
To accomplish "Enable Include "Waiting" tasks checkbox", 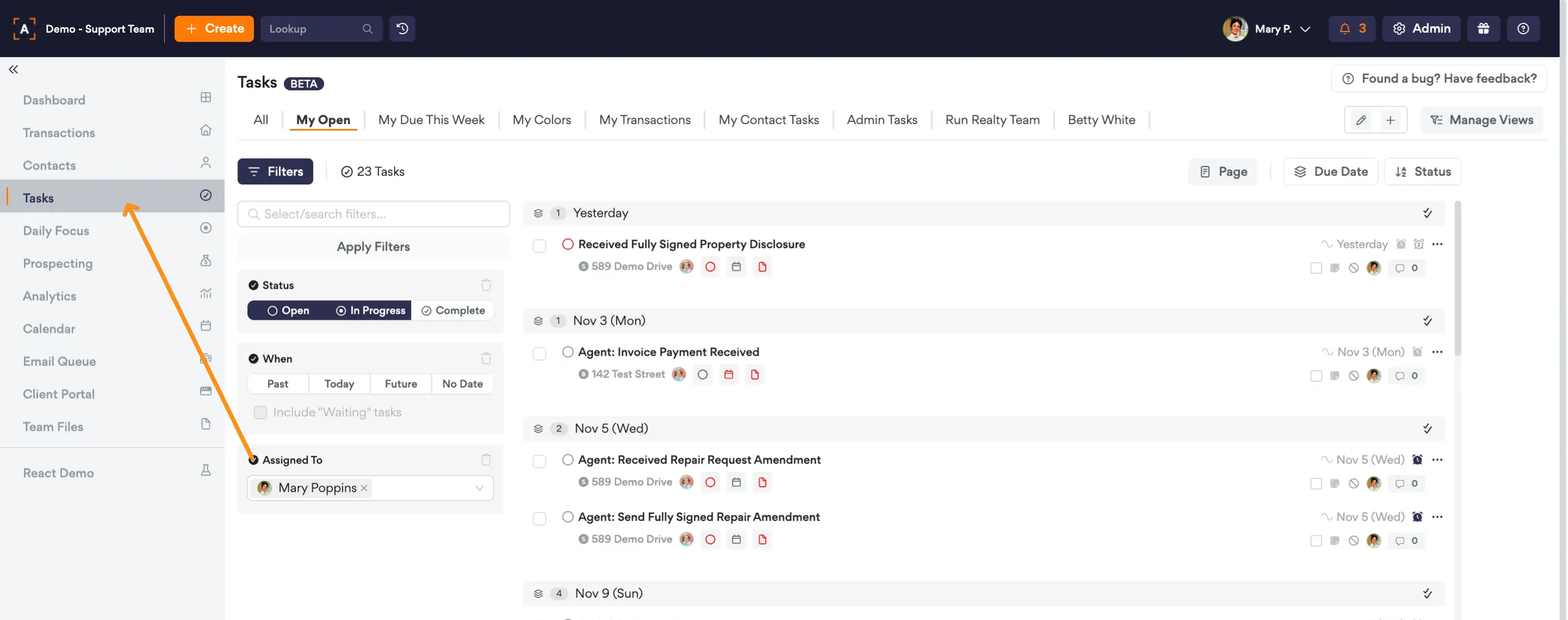I will pyautogui.click(x=260, y=412).
